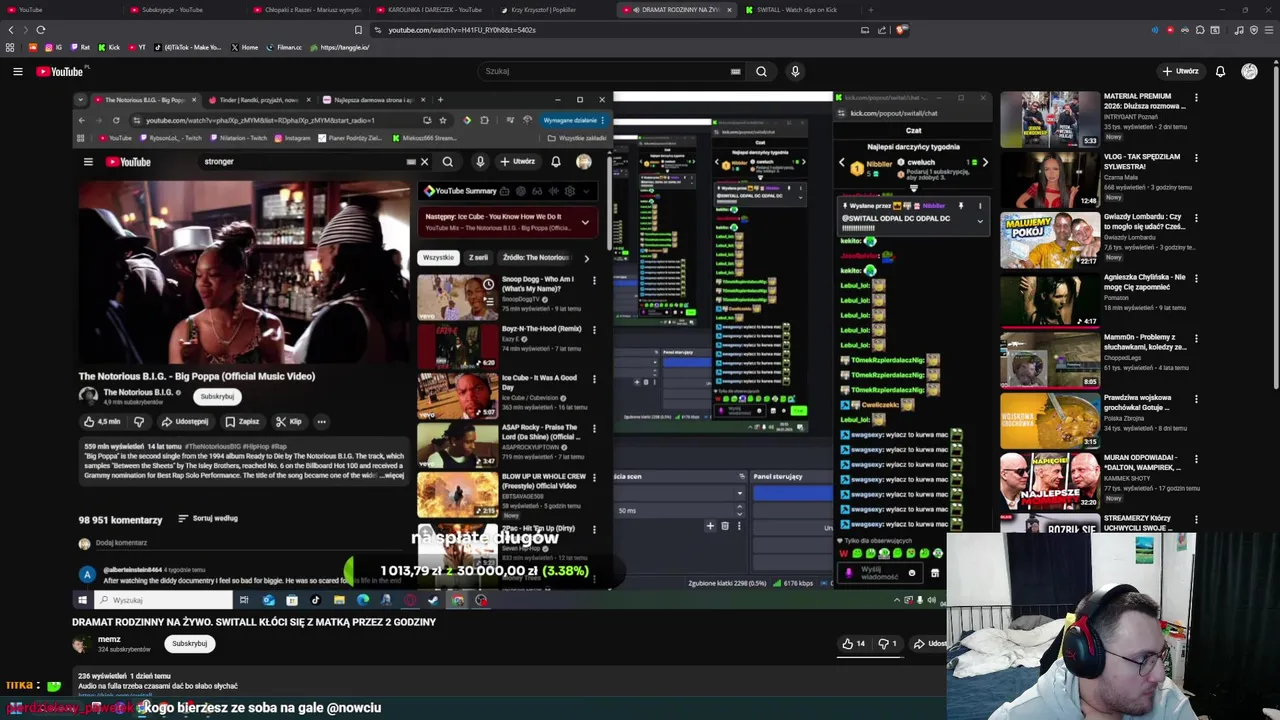1280x720 pixels.
Task: Open options for Agnieszka Chylińska video
Action: coord(1196,277)
